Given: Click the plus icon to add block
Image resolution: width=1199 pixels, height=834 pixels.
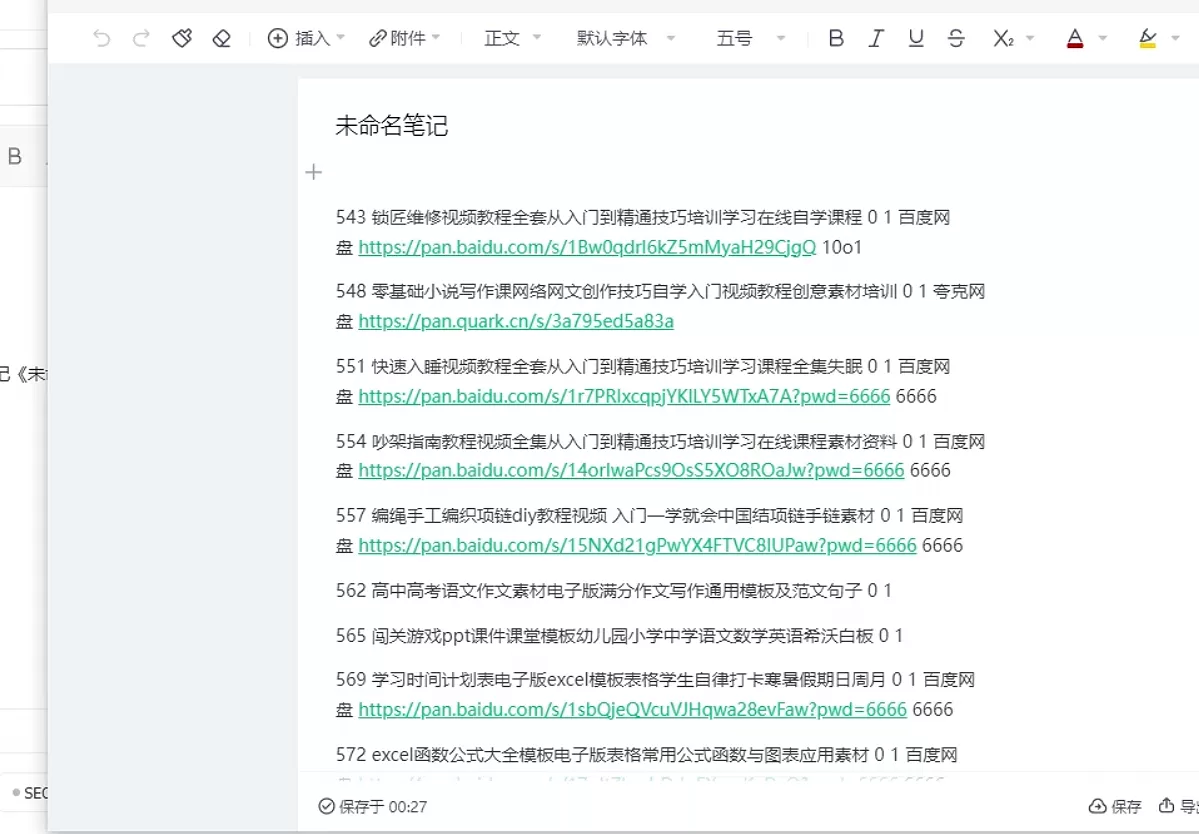Looking at the screenshot, I should pyautogui.click(x=314, y=172).
